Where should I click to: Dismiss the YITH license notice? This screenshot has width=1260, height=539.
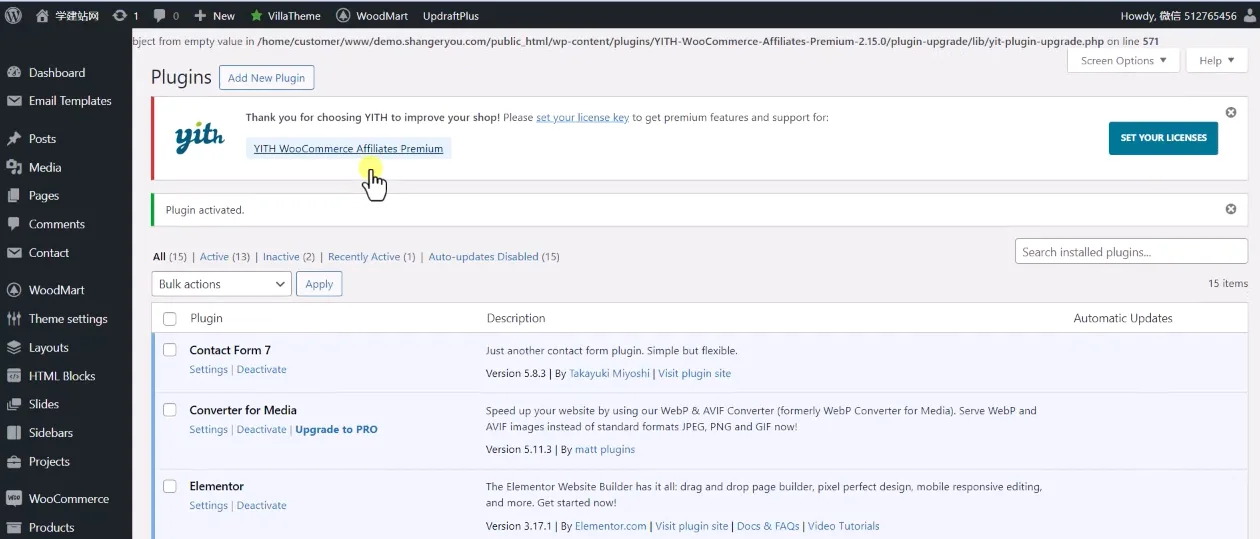[1231, 112]
